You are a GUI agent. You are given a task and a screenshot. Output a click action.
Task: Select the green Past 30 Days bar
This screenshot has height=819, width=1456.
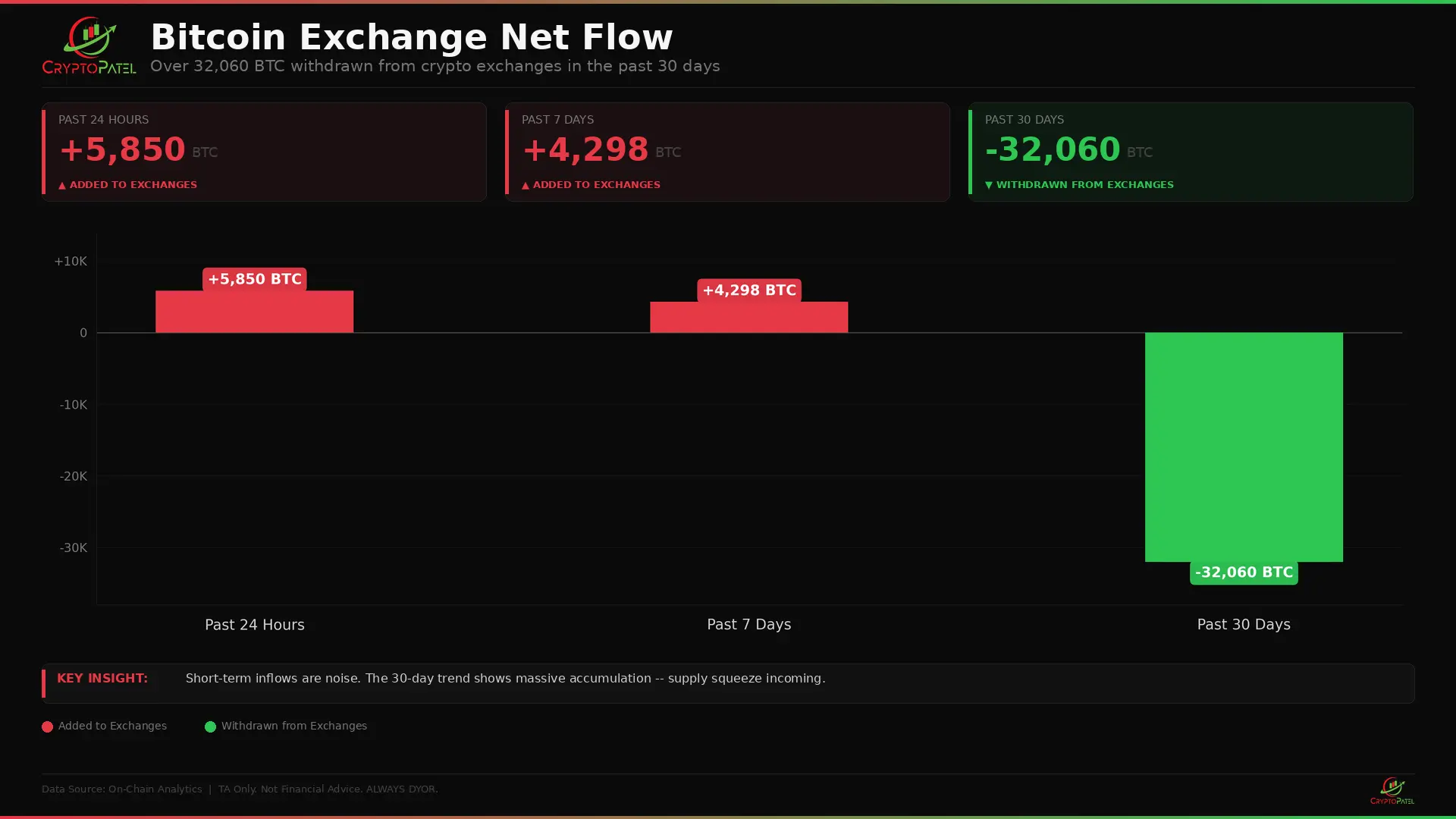(x=1244, y=447)
